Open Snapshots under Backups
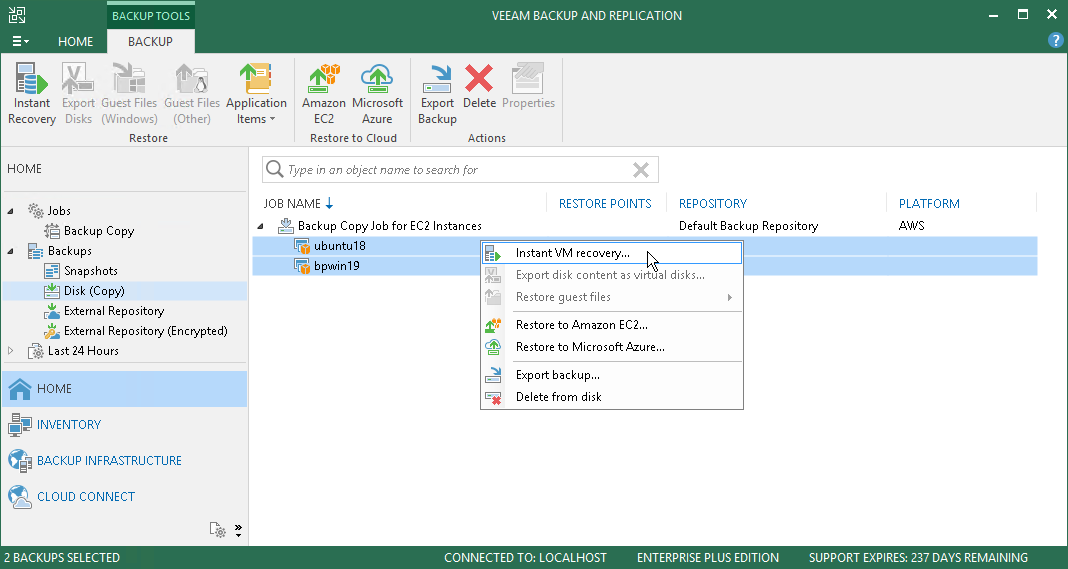Screen dimensions: 1068x569 91,271
